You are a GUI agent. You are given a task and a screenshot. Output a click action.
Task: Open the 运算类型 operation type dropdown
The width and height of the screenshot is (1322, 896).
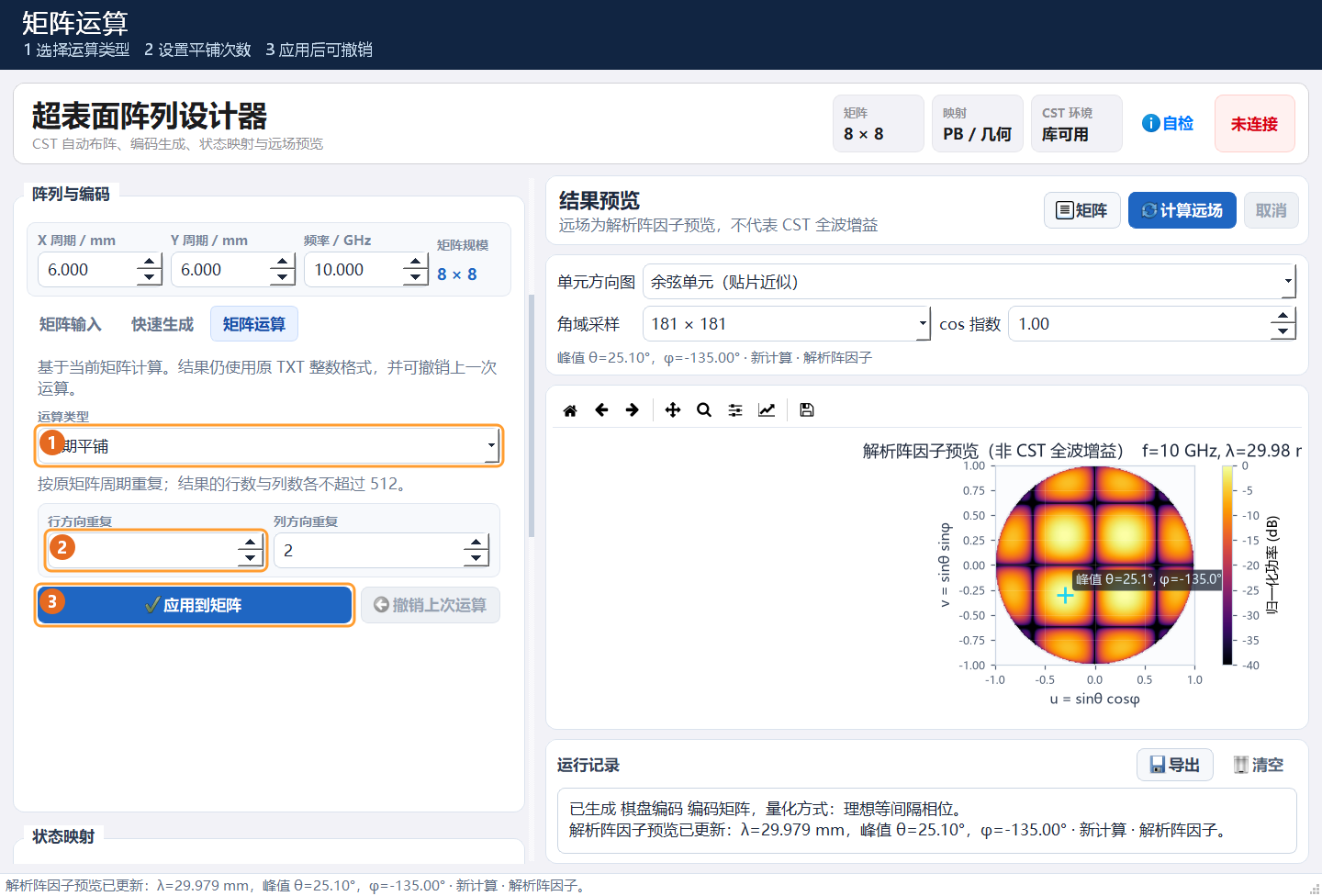(x=269, y=445)
